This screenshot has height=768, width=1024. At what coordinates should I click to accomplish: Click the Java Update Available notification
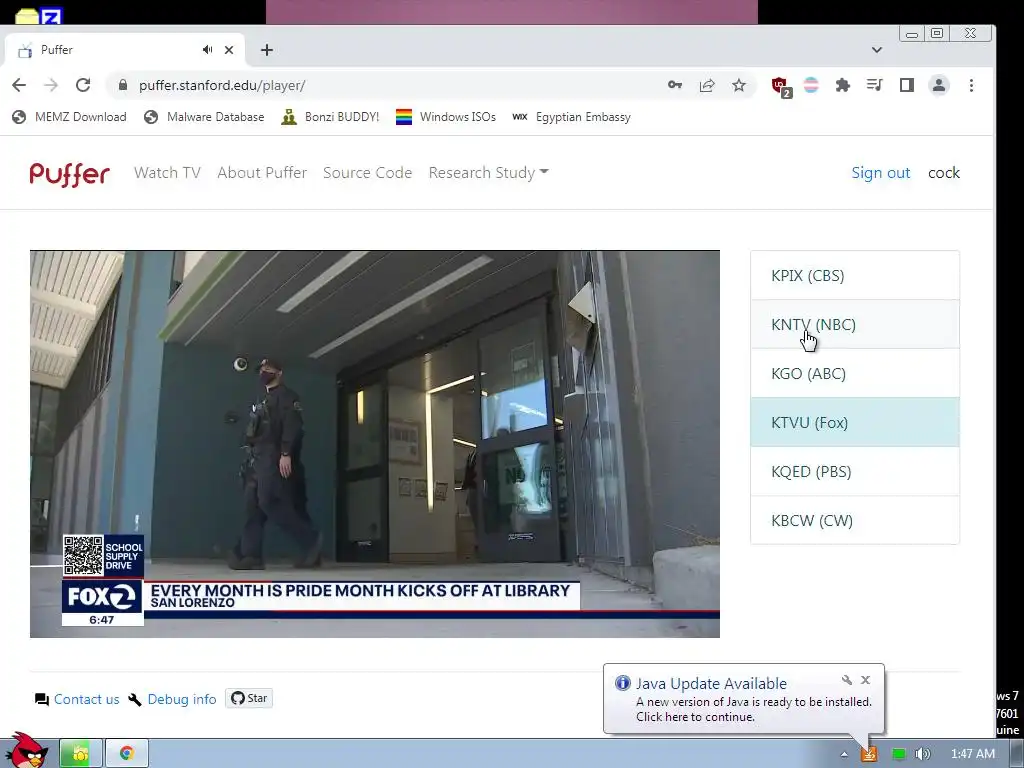coord(743,699)
